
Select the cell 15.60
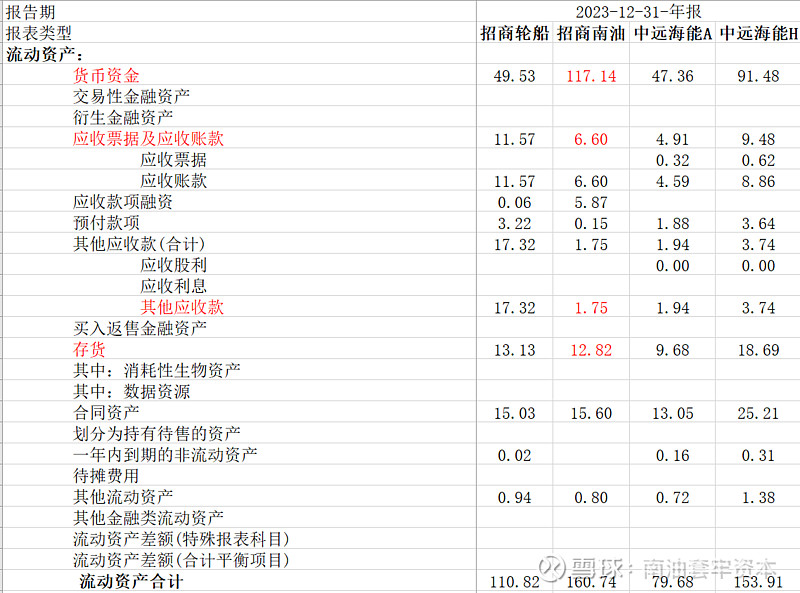[x=591, y=413]
